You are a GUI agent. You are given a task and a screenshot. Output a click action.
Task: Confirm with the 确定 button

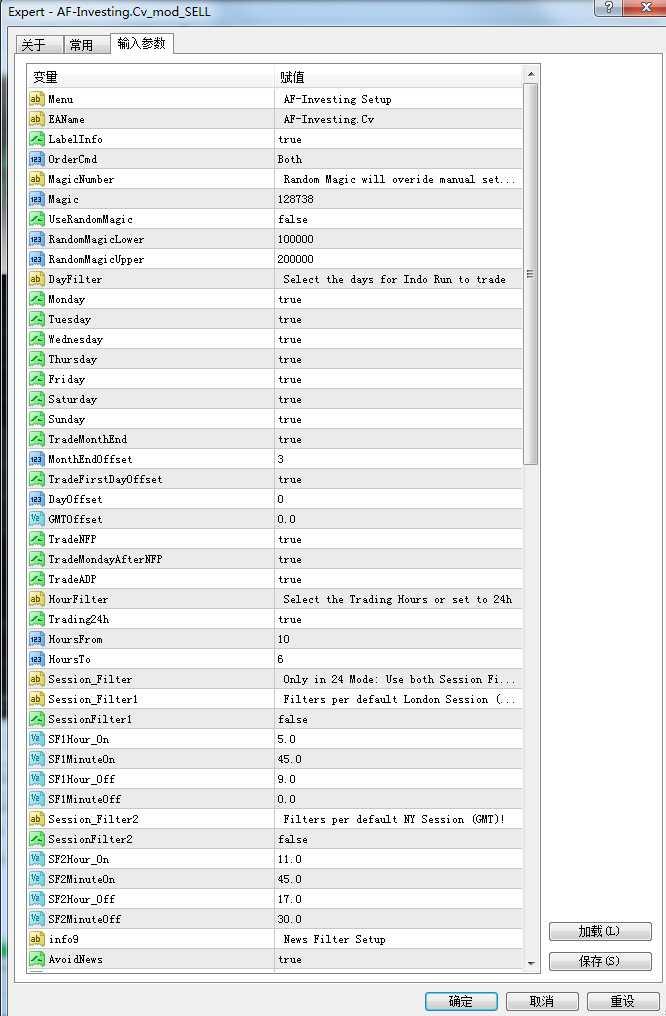[461, 1001]
